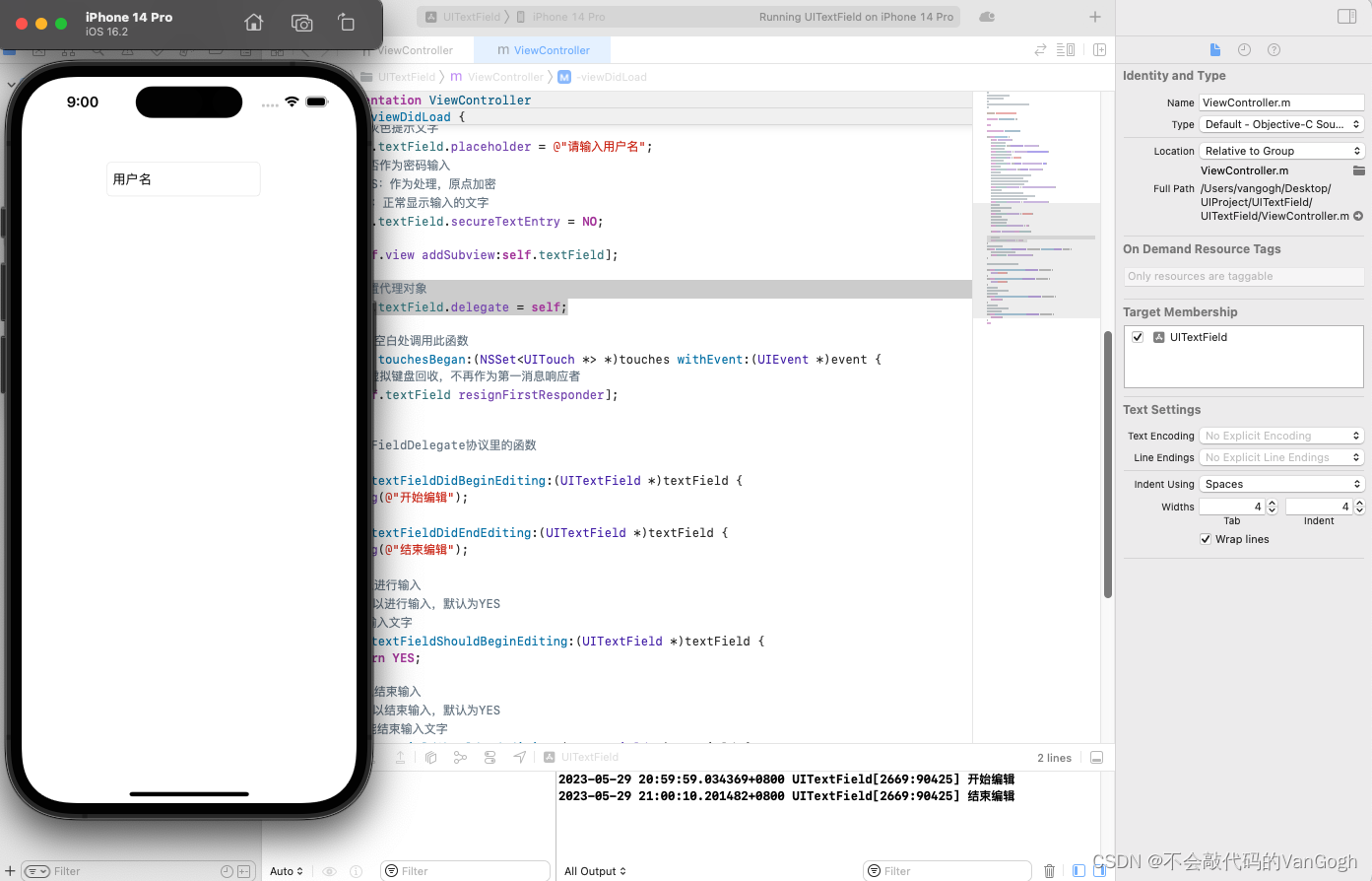1372x881 pixels.
Task: Open the Location Relative to Group dropdown
Action: click(1281, 151)
